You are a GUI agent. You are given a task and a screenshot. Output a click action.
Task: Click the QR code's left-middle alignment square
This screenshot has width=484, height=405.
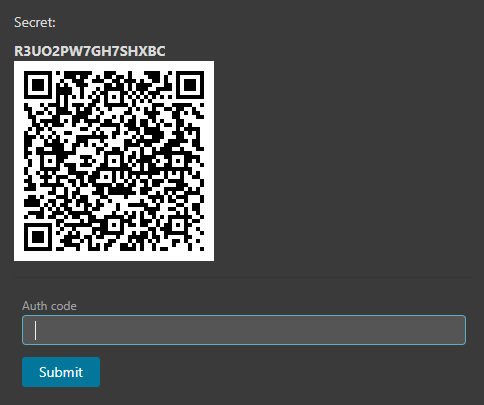pos(50,161)
